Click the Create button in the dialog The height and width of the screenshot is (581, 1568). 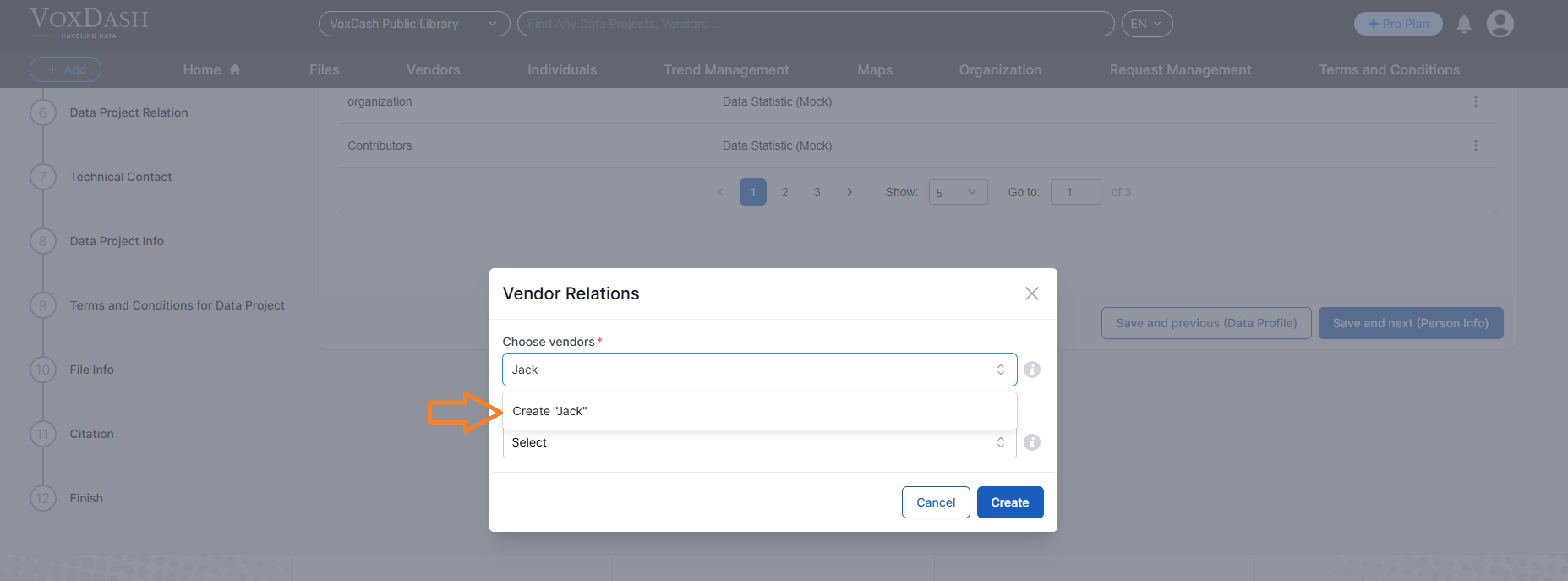tap(1010, 502)
